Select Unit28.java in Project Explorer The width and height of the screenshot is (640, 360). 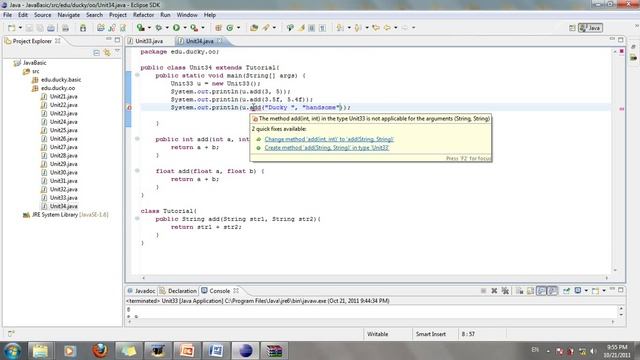(x=63, y=156)
